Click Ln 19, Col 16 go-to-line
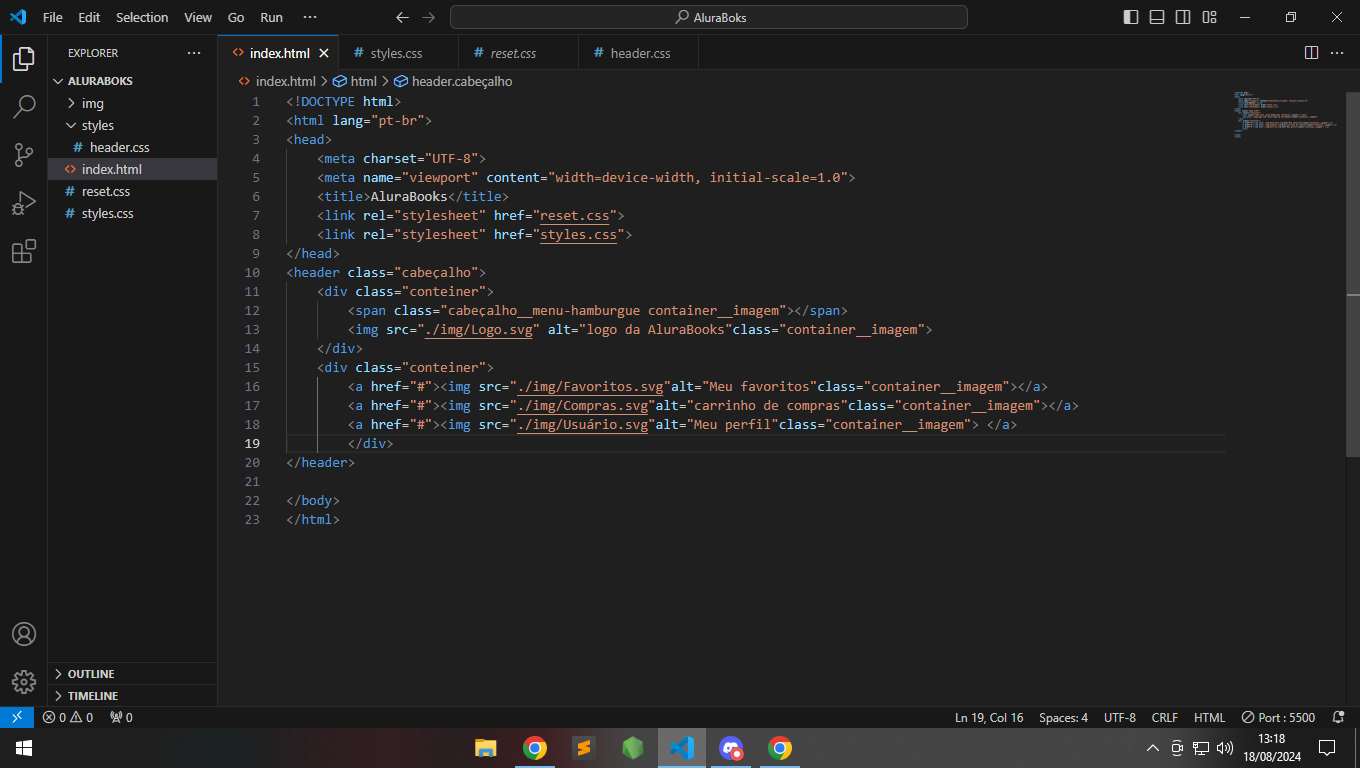 point(989,717)
